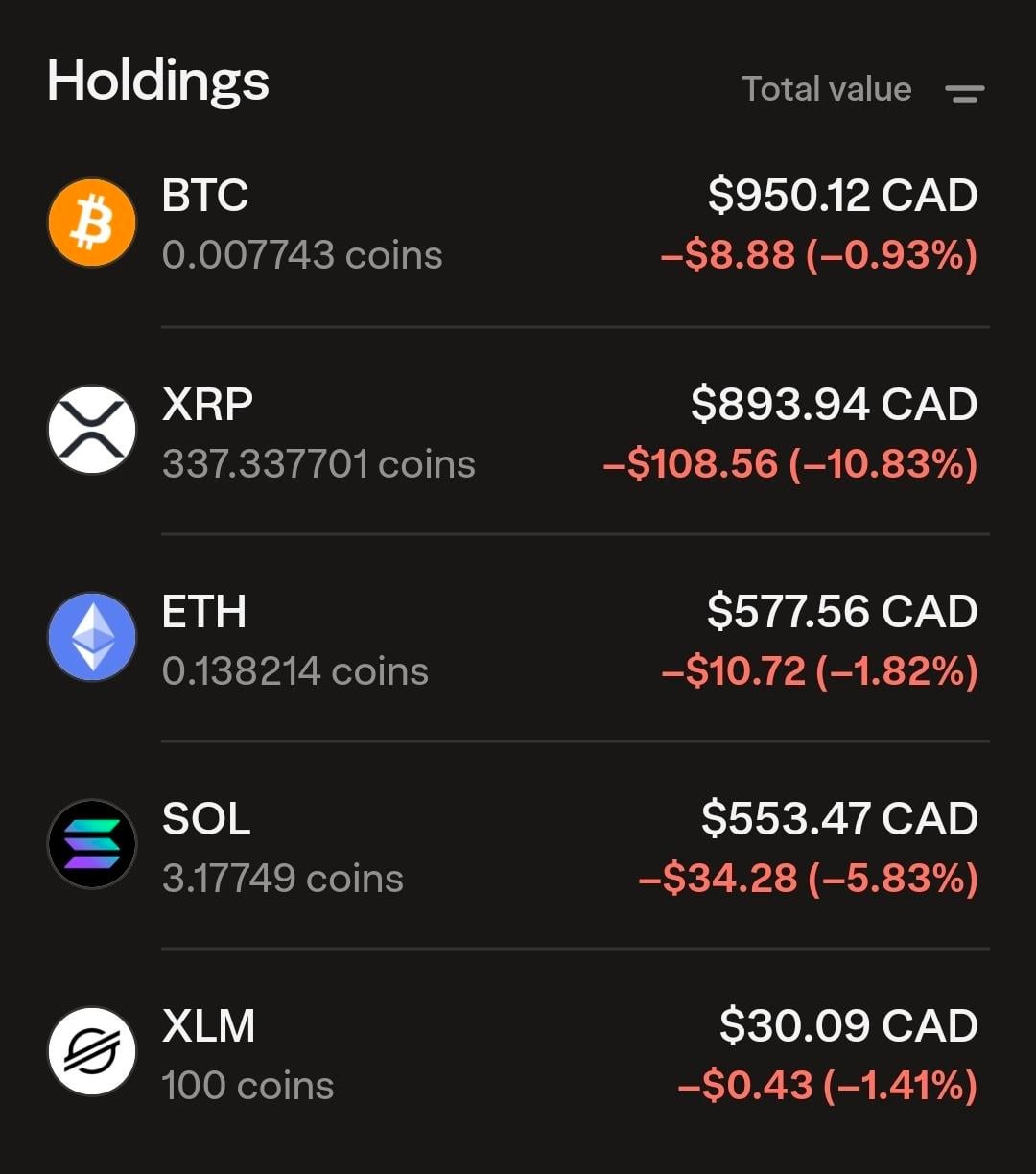Click the $950.12 CAD Bitcoin value
The height and width of the screenshot is (1174, 1036).
(842, 196)
